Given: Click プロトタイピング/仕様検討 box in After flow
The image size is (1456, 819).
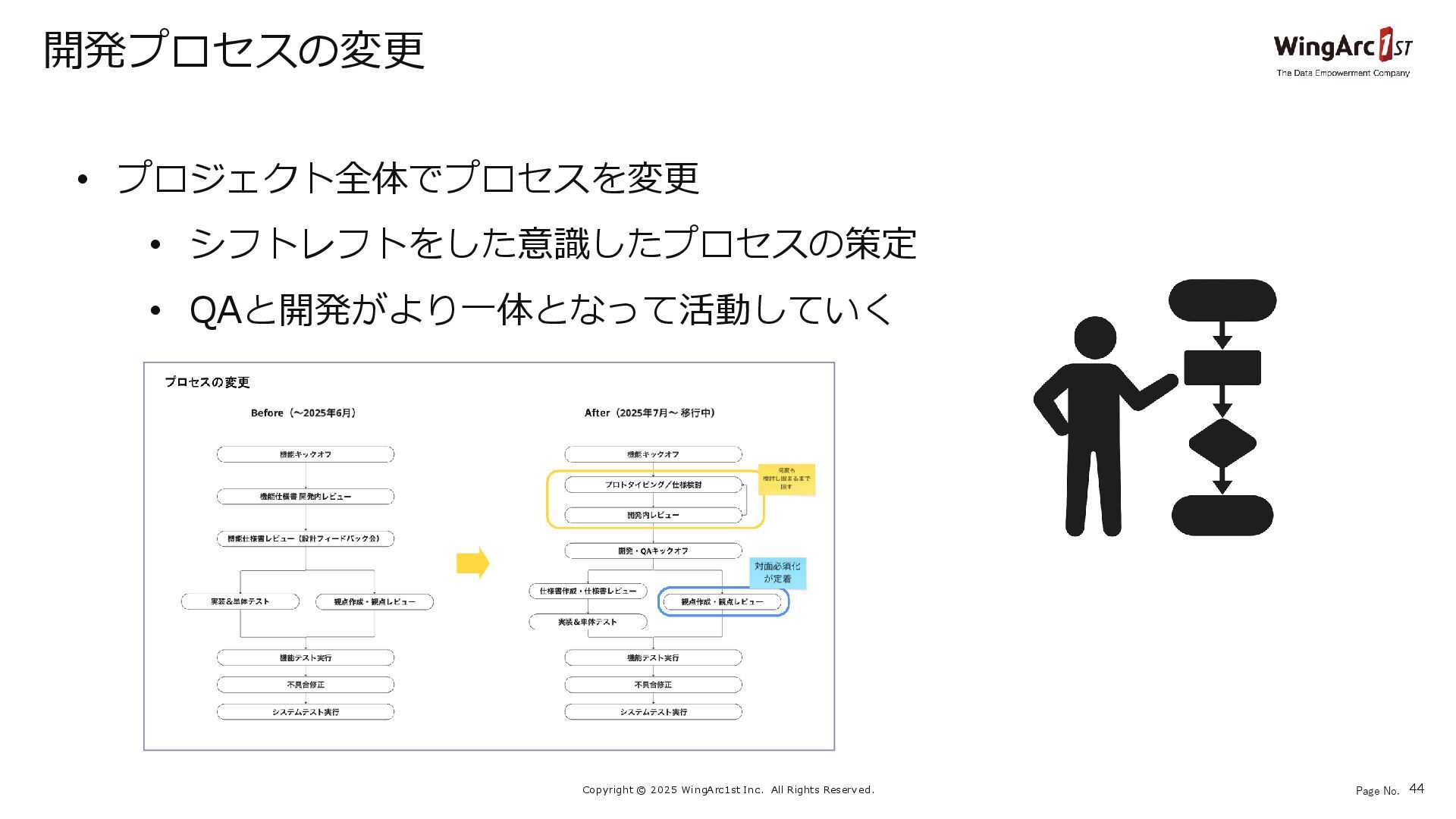Looking at the screenshot, I should 653,485.
